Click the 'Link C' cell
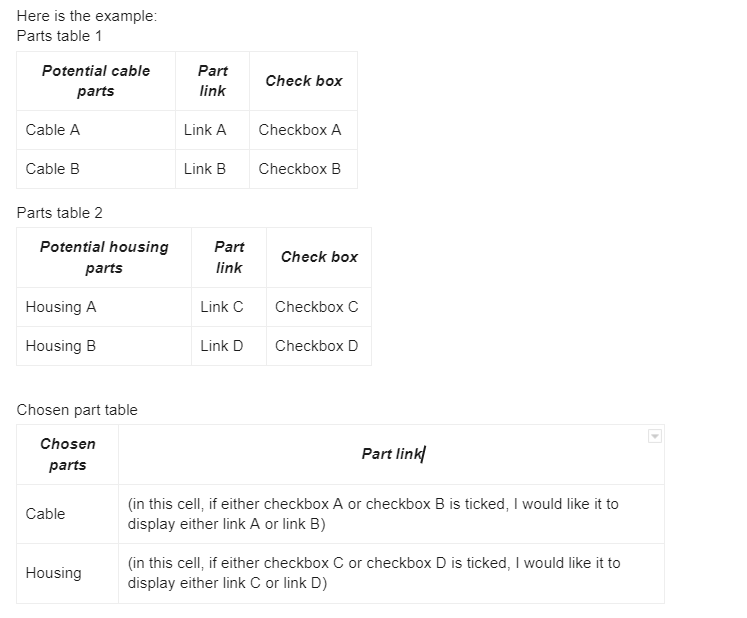Screen dimensions: 747x618 tap(229, 307)
